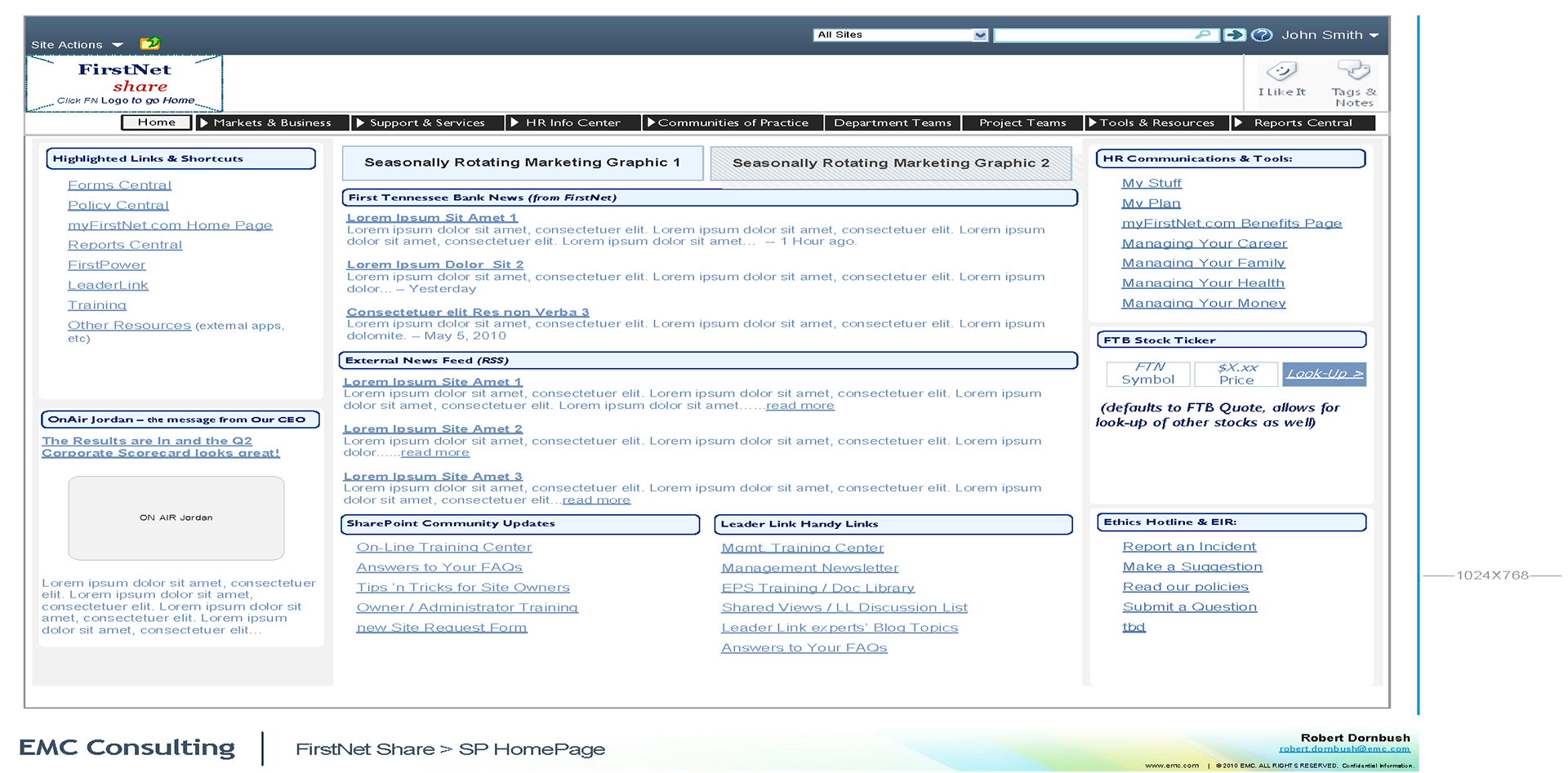Open the Policy Central link
Viewport: 1568px width, 773px height.
pyautogui.click(x=118, y=205)
